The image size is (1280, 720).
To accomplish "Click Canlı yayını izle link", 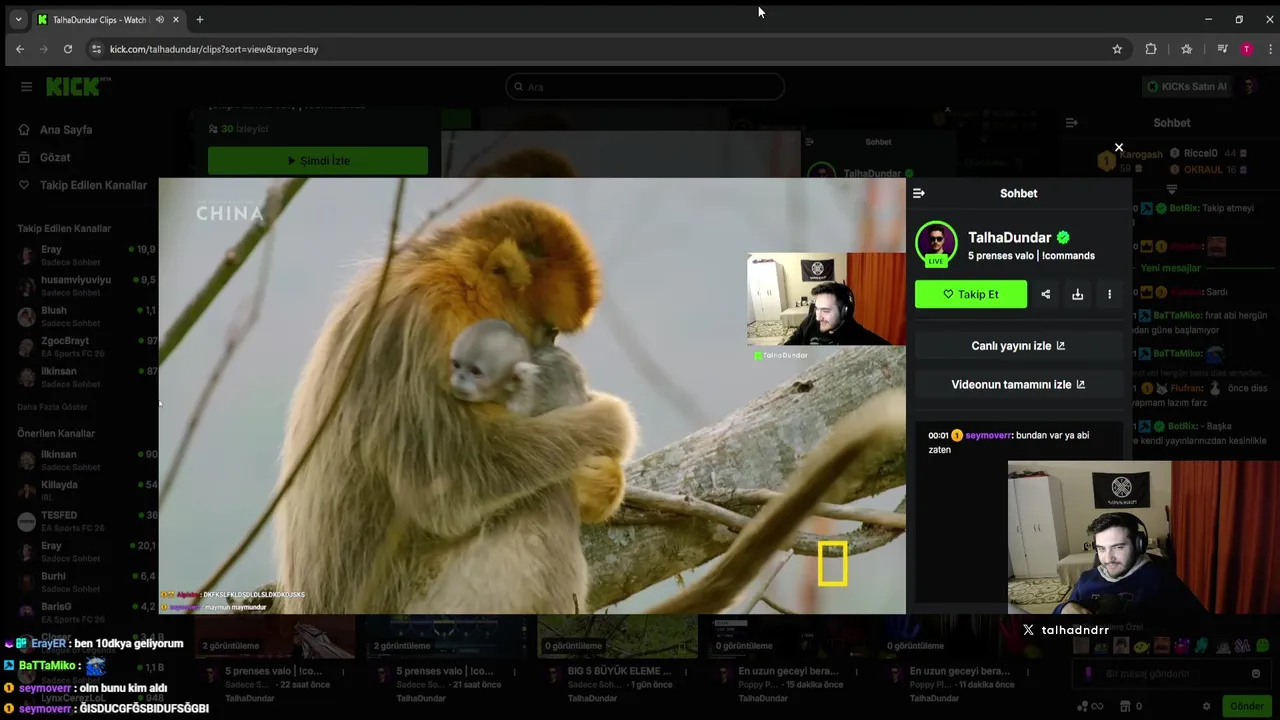I will [1019, 346].
